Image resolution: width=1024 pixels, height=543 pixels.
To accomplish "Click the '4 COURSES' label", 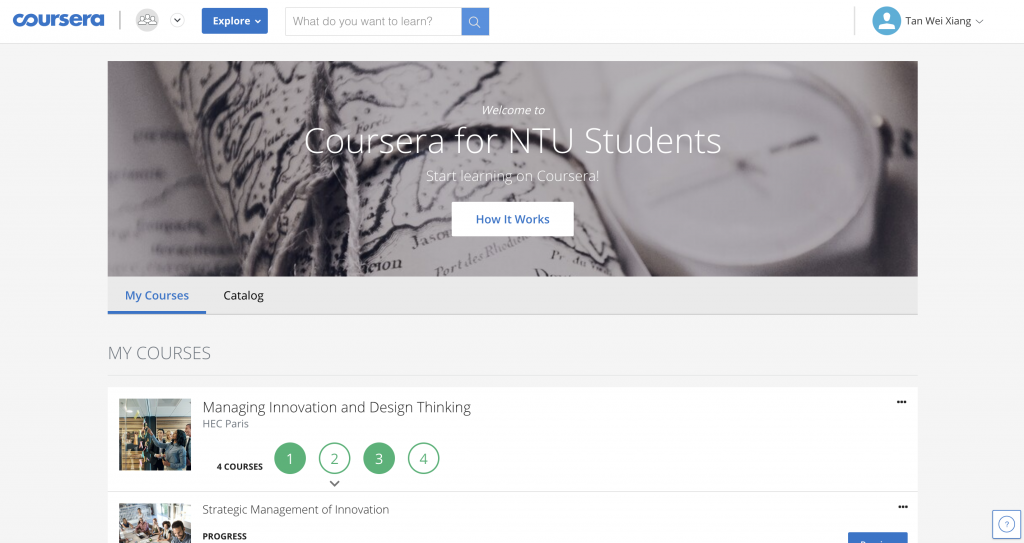I will tap(240, 467).
